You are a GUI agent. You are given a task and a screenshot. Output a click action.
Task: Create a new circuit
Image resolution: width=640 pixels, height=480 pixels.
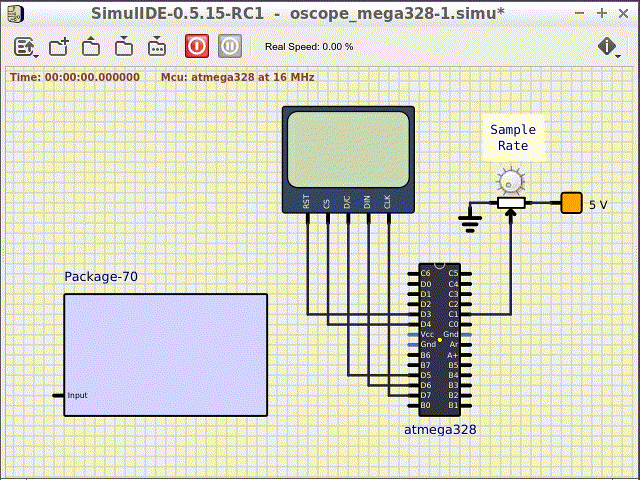point(59,47)
